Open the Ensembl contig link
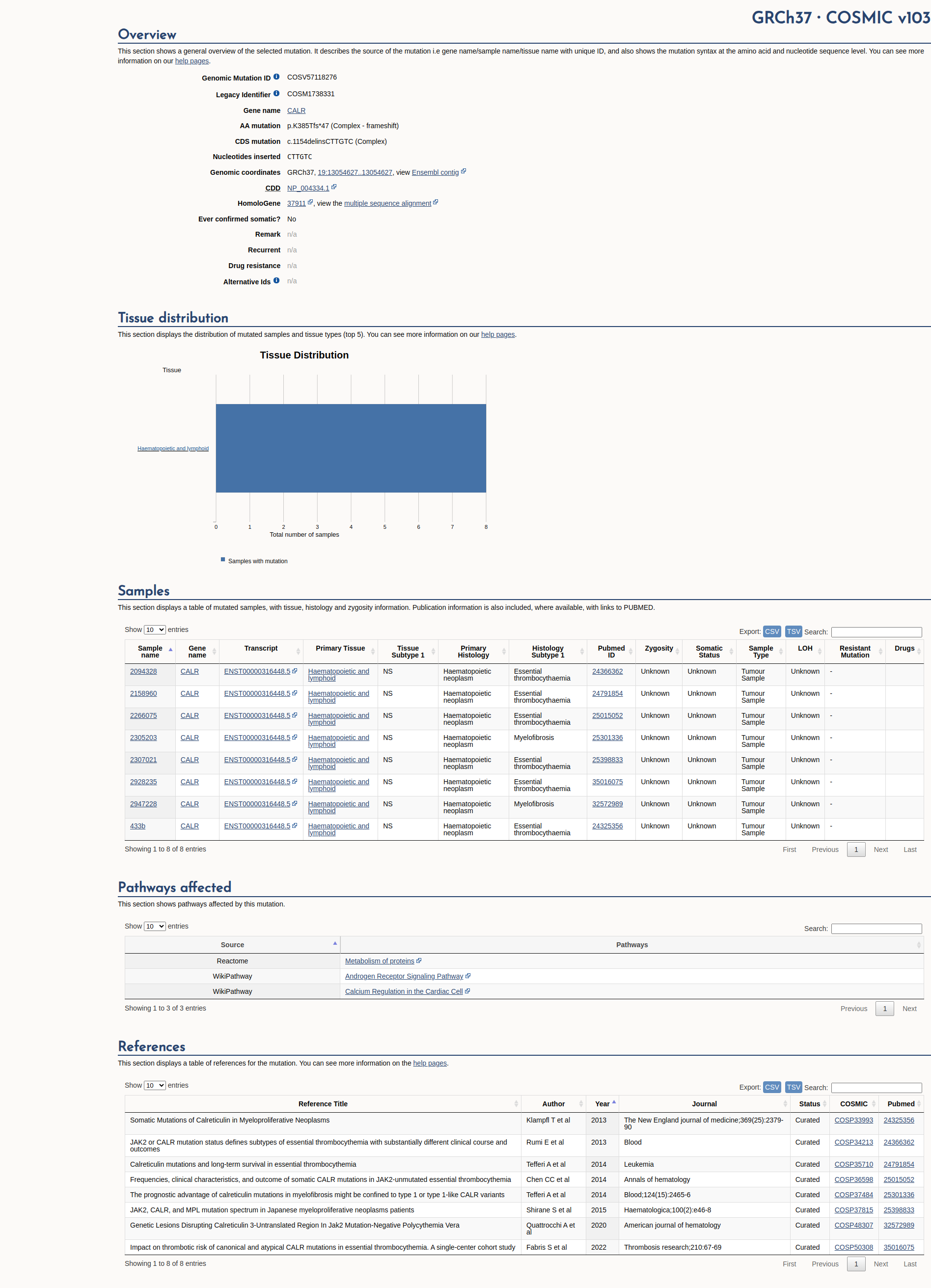 click(x=435, y=173)
